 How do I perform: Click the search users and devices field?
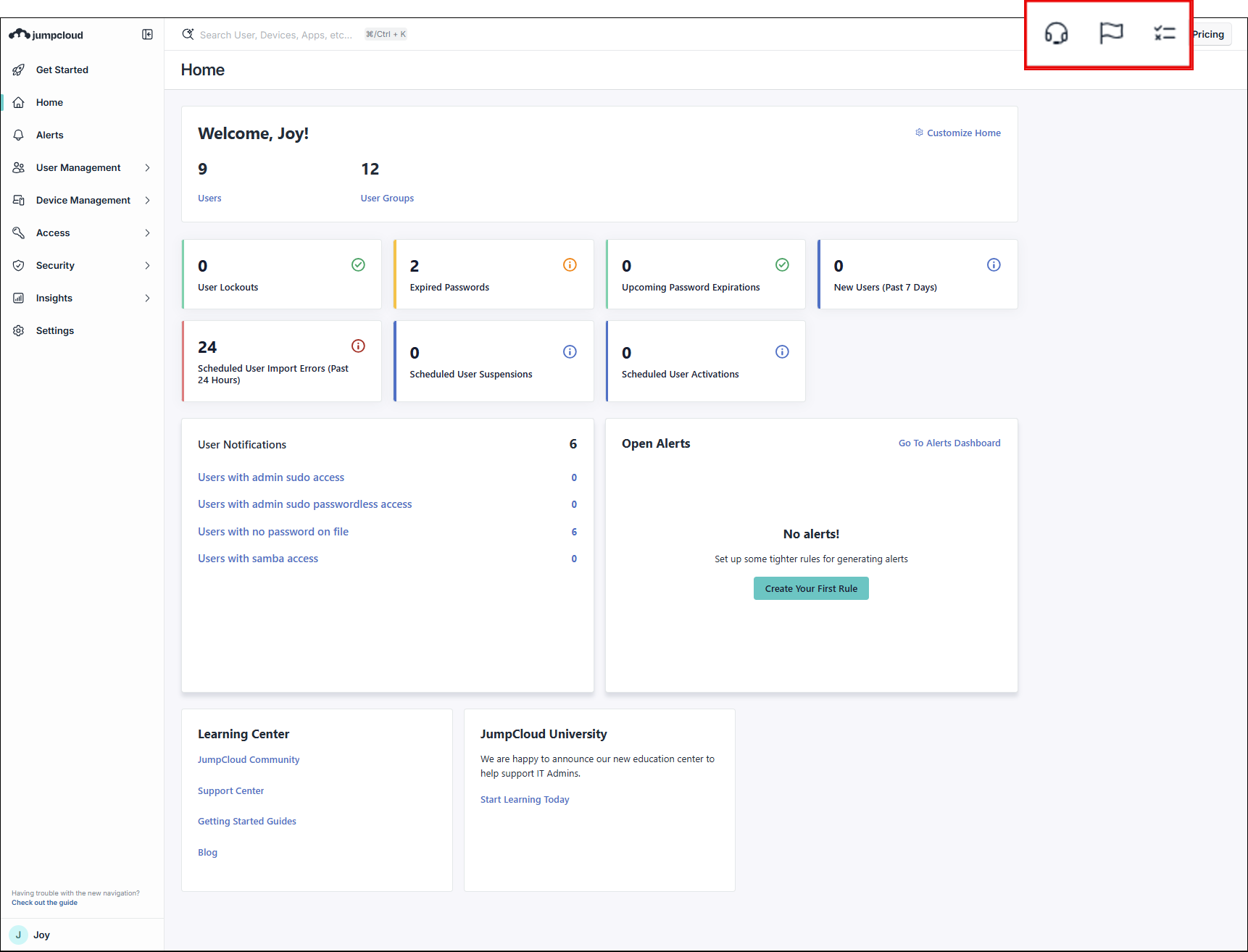point(275,35)
